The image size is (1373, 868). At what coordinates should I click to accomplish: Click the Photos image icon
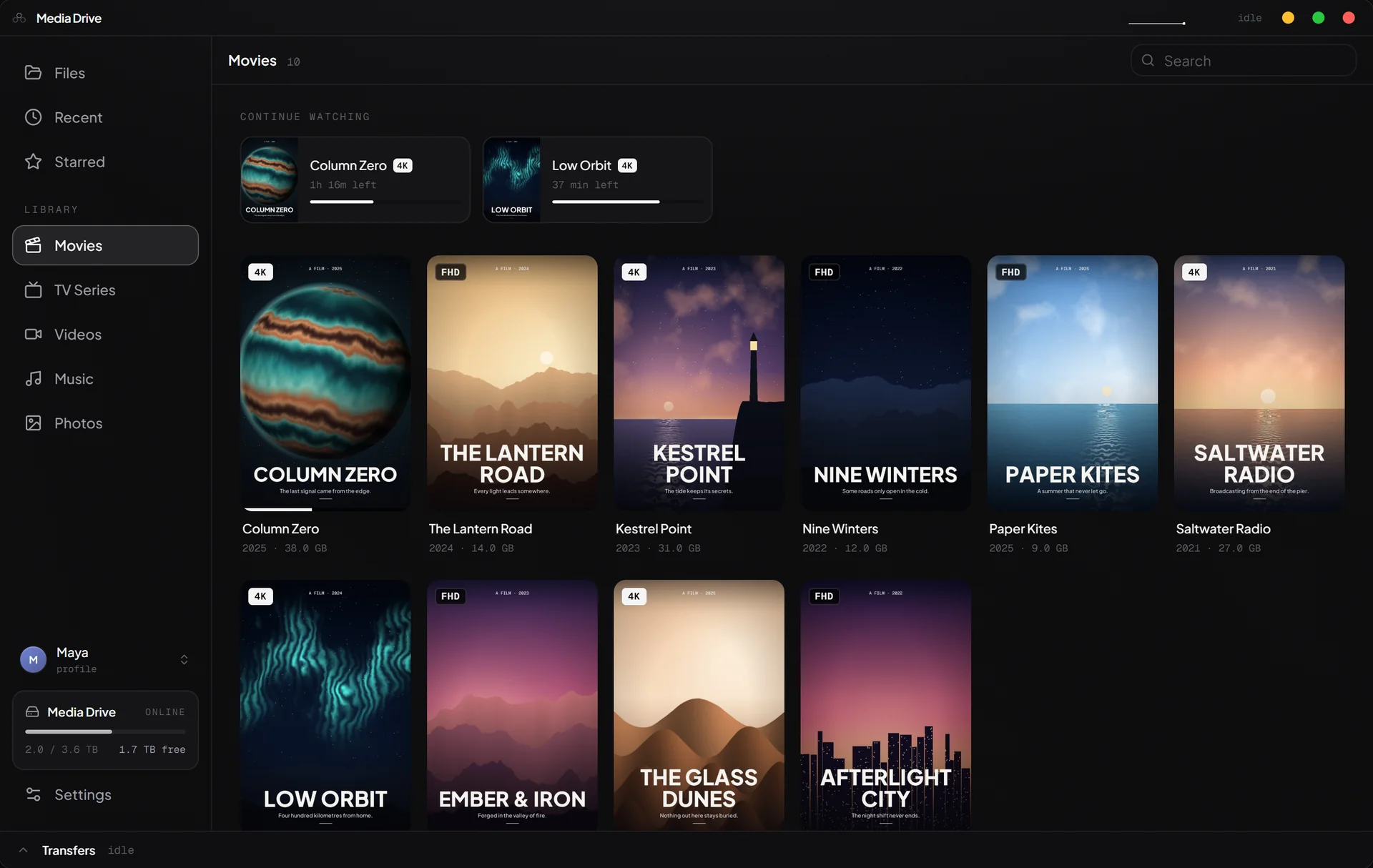33,423
